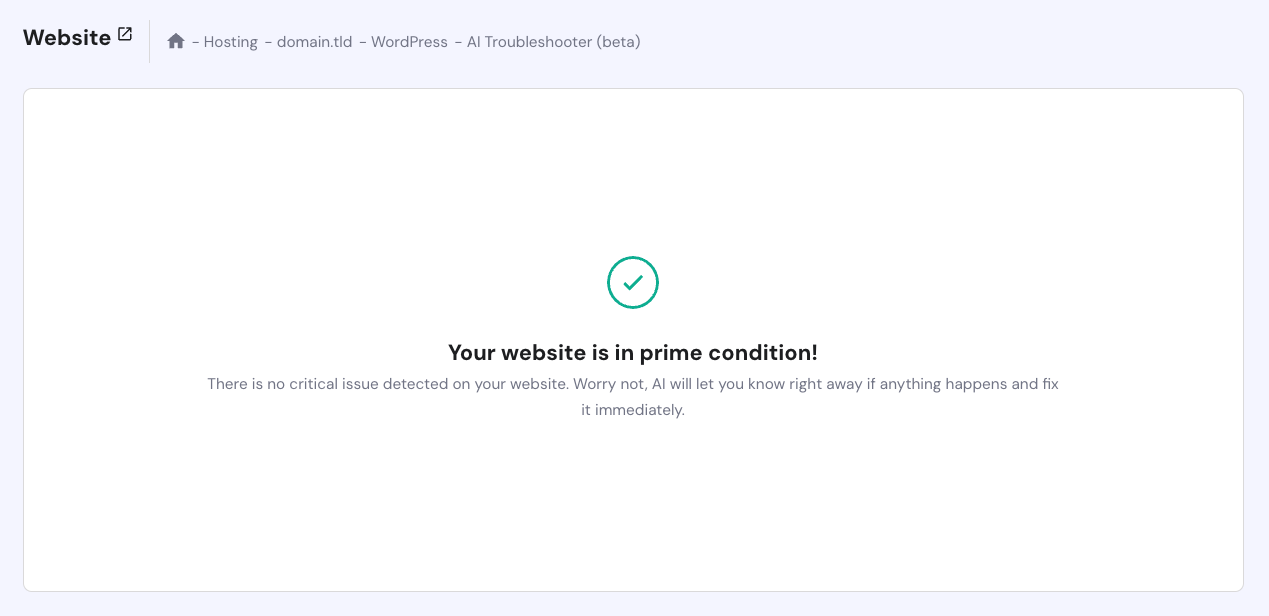Click the heading Your website is in prime condition
This screenshot has height=616, width=1269.
coord(632,352)
